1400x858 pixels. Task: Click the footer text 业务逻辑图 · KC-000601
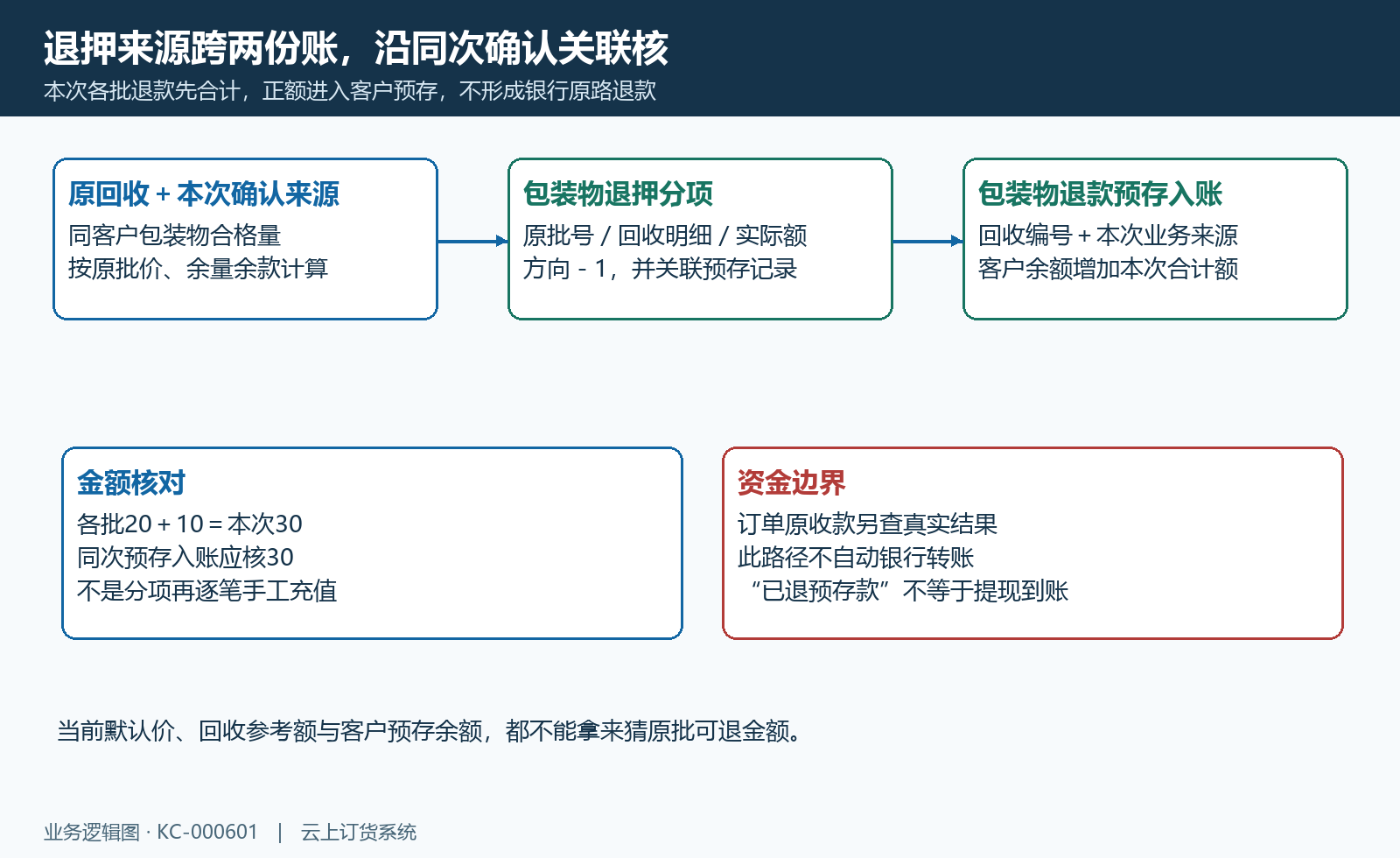(x=151, y=832)
